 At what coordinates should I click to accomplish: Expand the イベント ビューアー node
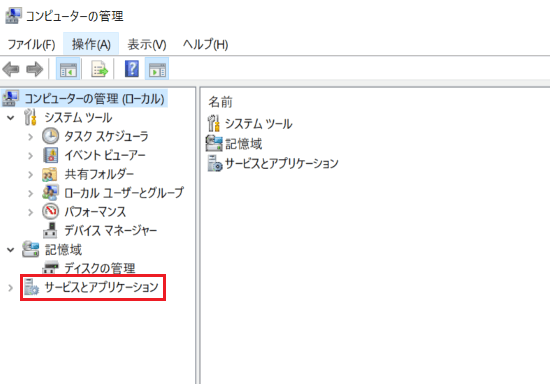click(x=31, y=156)
